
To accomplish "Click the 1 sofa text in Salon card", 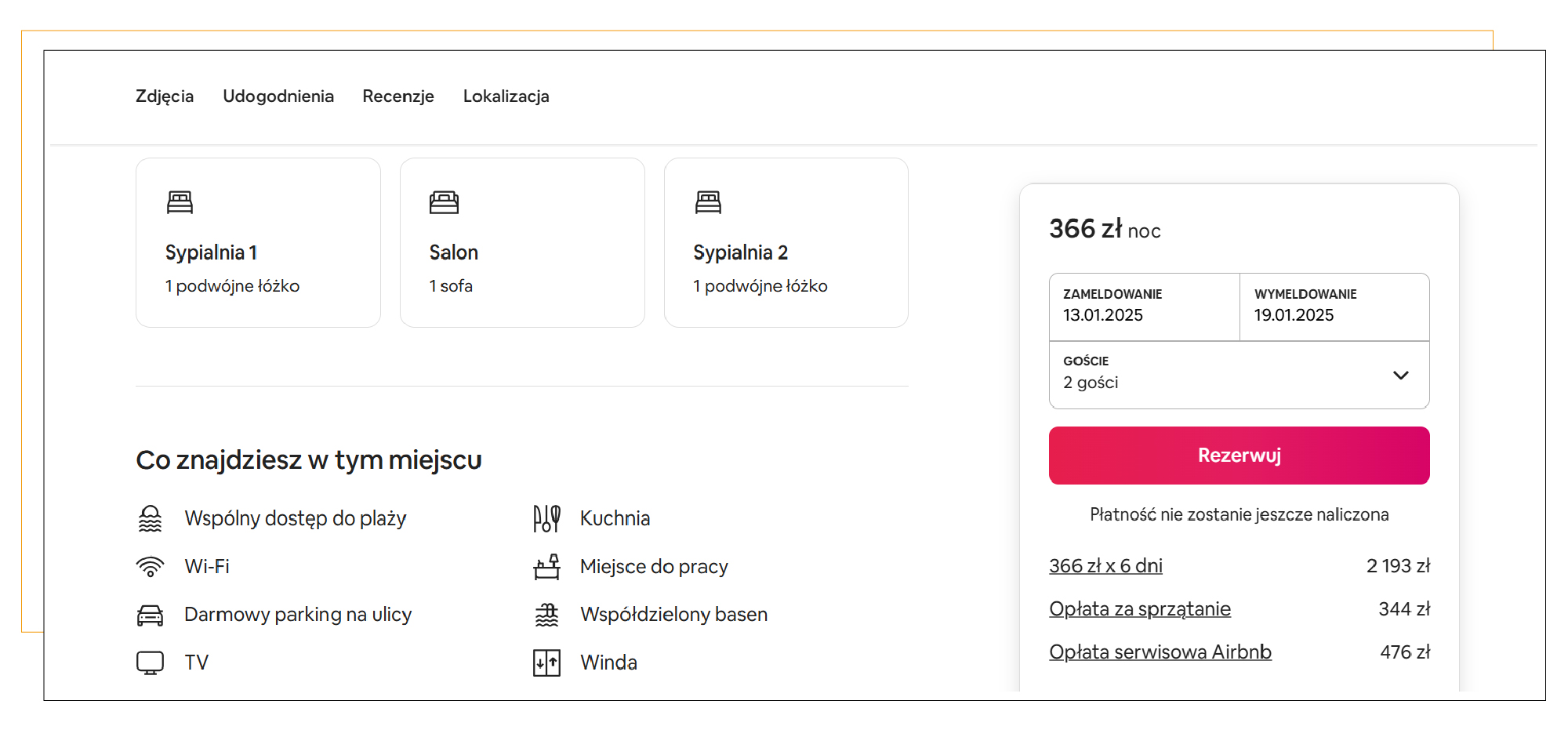I will pos(451,286).
